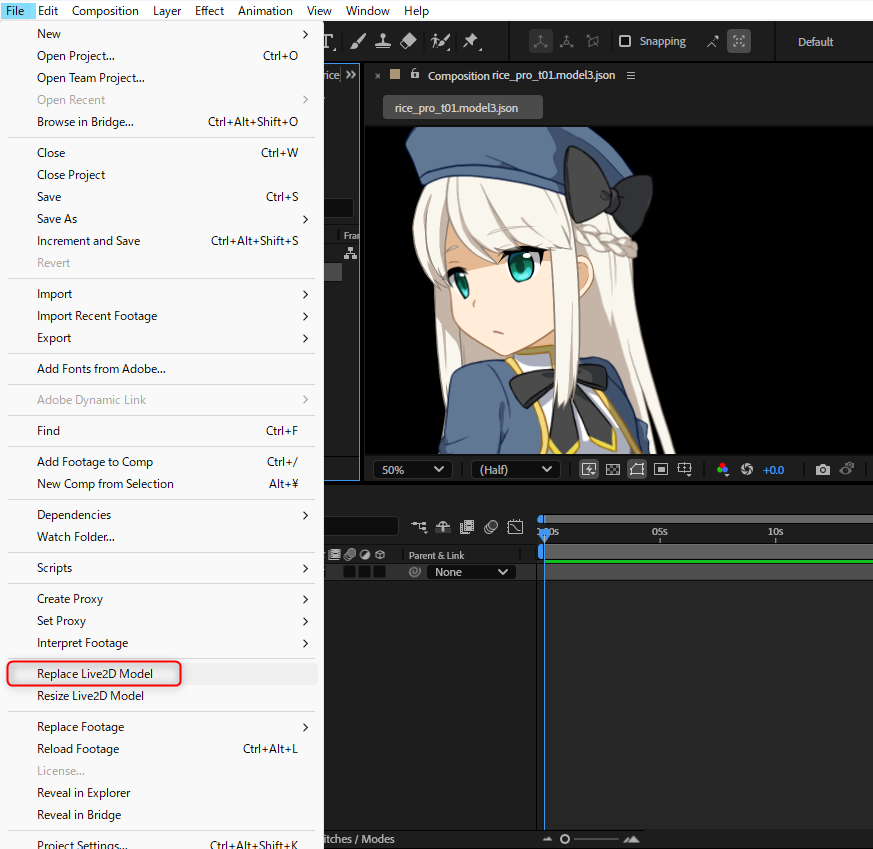The image size is (873, 849).
Task: Click the Reset Exposure icon
Action: tap(747, 469)
